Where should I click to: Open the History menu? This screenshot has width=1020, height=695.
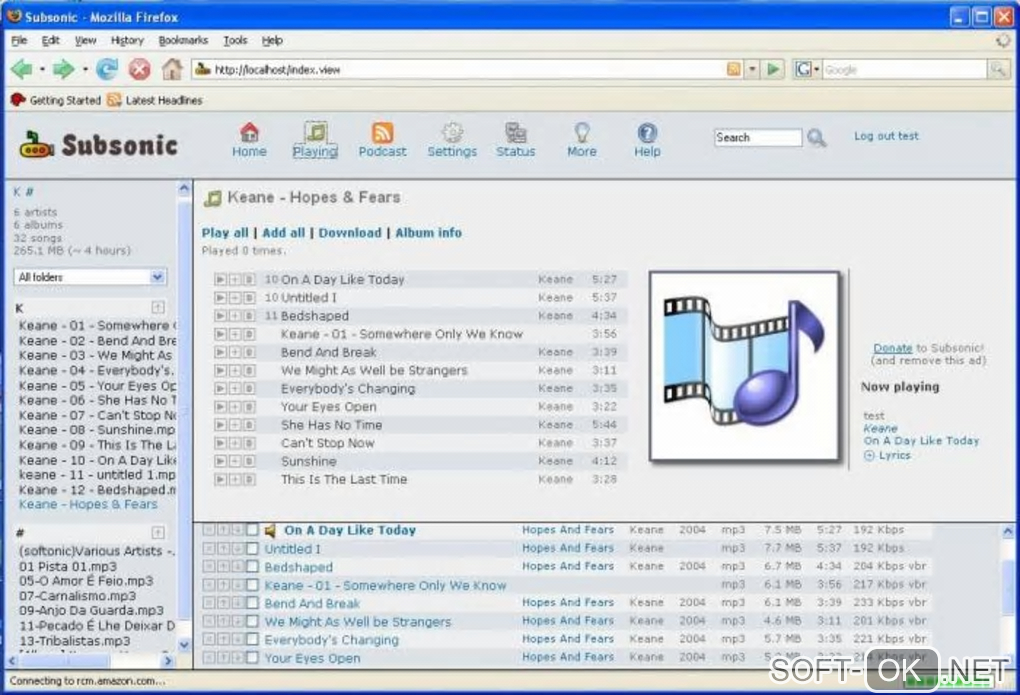pyautogui.click(x=127, y=40)
